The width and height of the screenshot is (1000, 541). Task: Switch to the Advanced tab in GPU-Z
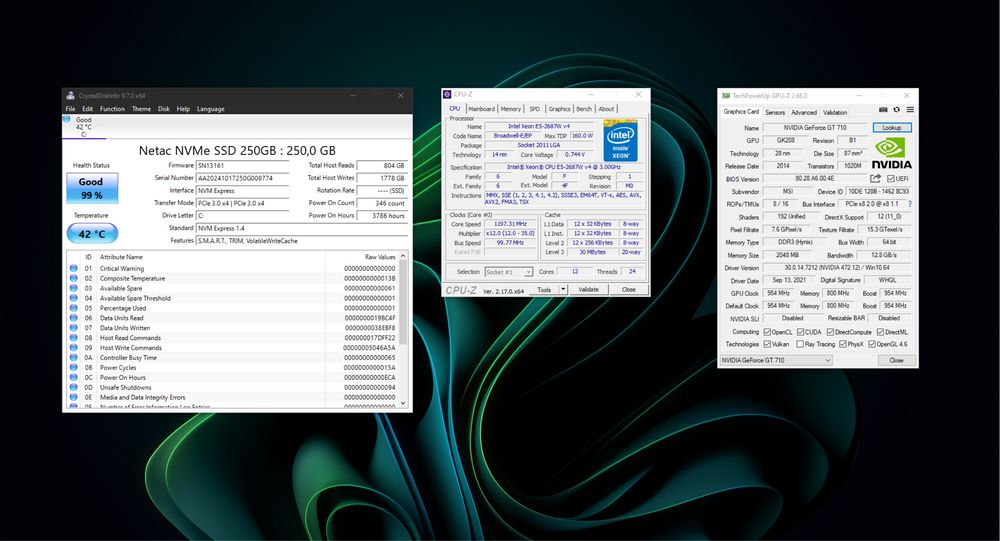click(804, 112)
